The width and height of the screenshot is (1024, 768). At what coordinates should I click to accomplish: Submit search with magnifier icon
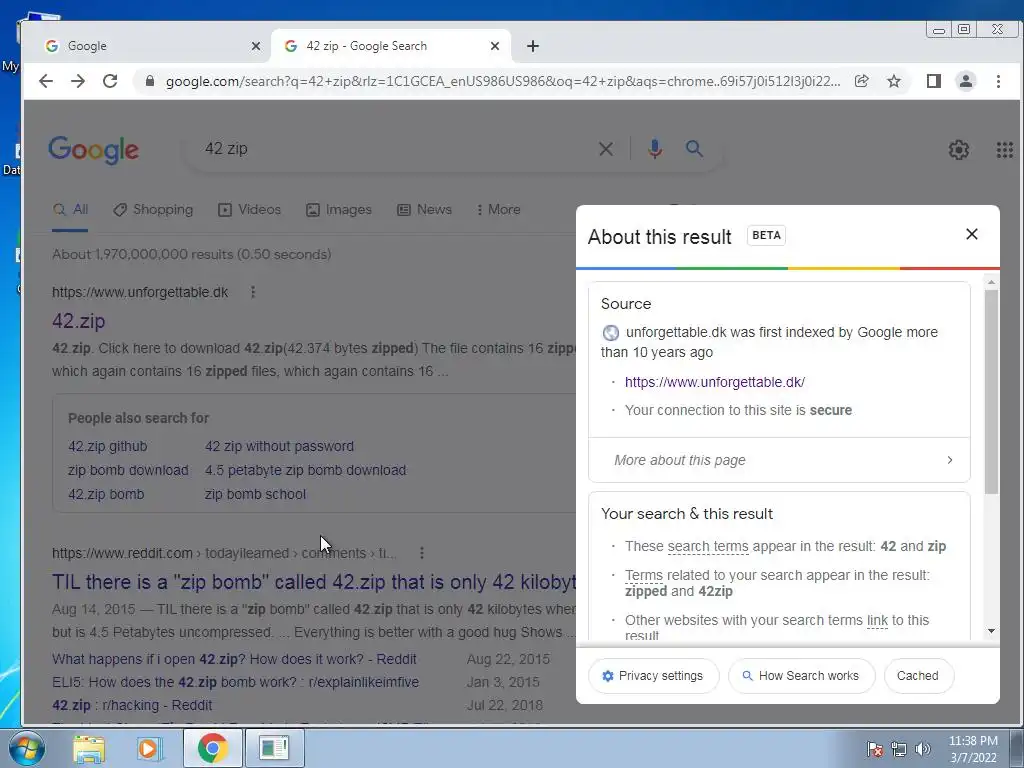click(x=694, y=149)
